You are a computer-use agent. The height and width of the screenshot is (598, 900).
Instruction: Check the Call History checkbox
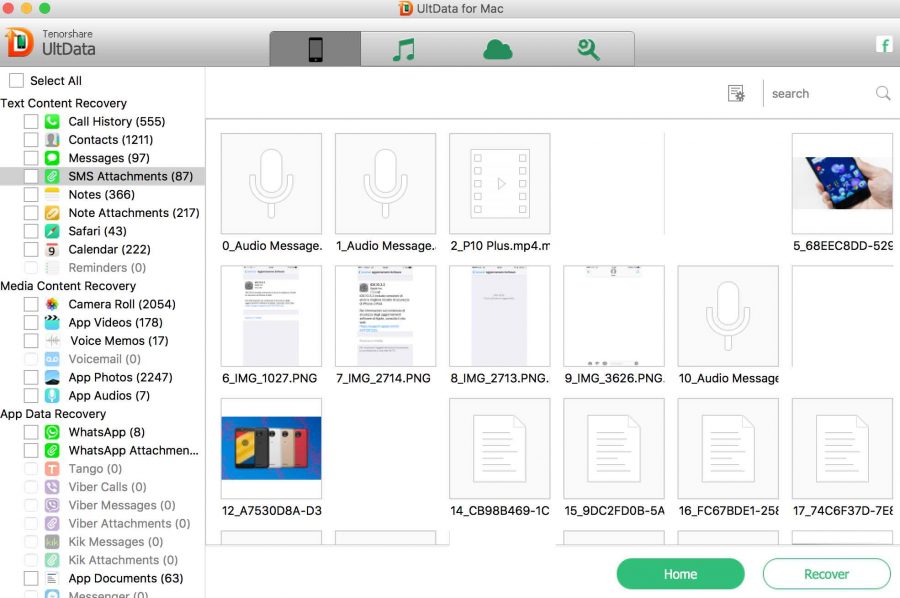pos(31,122)
